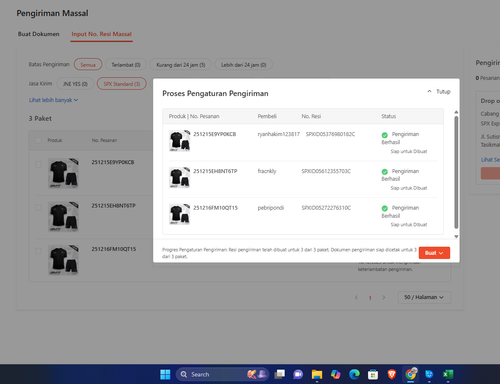This screenshot has width=500, height=384.
Task: Click the dialog's vertical scrollbar thumb
Action: (456, 172)
